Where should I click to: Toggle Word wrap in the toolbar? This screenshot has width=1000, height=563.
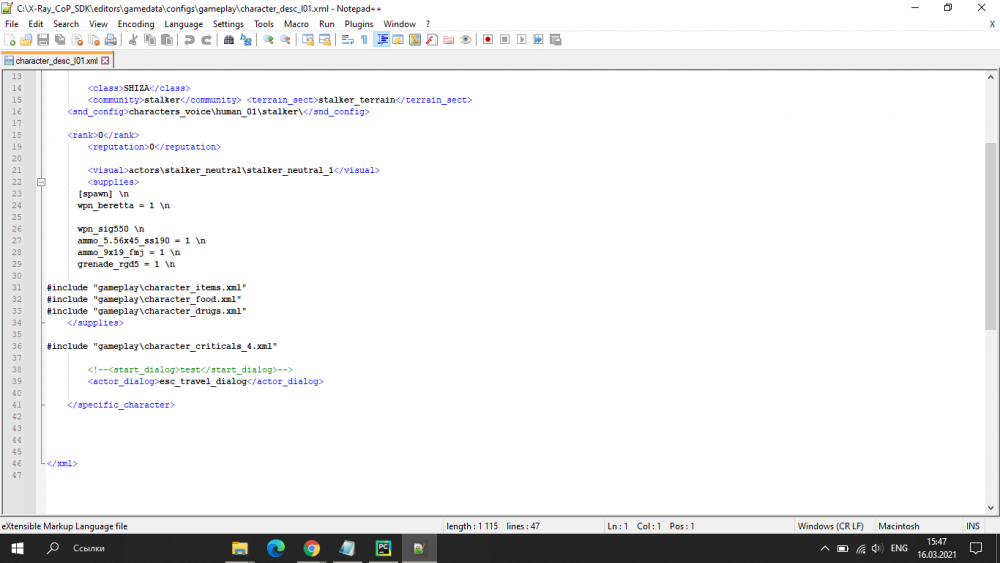(x=347, y=40)
